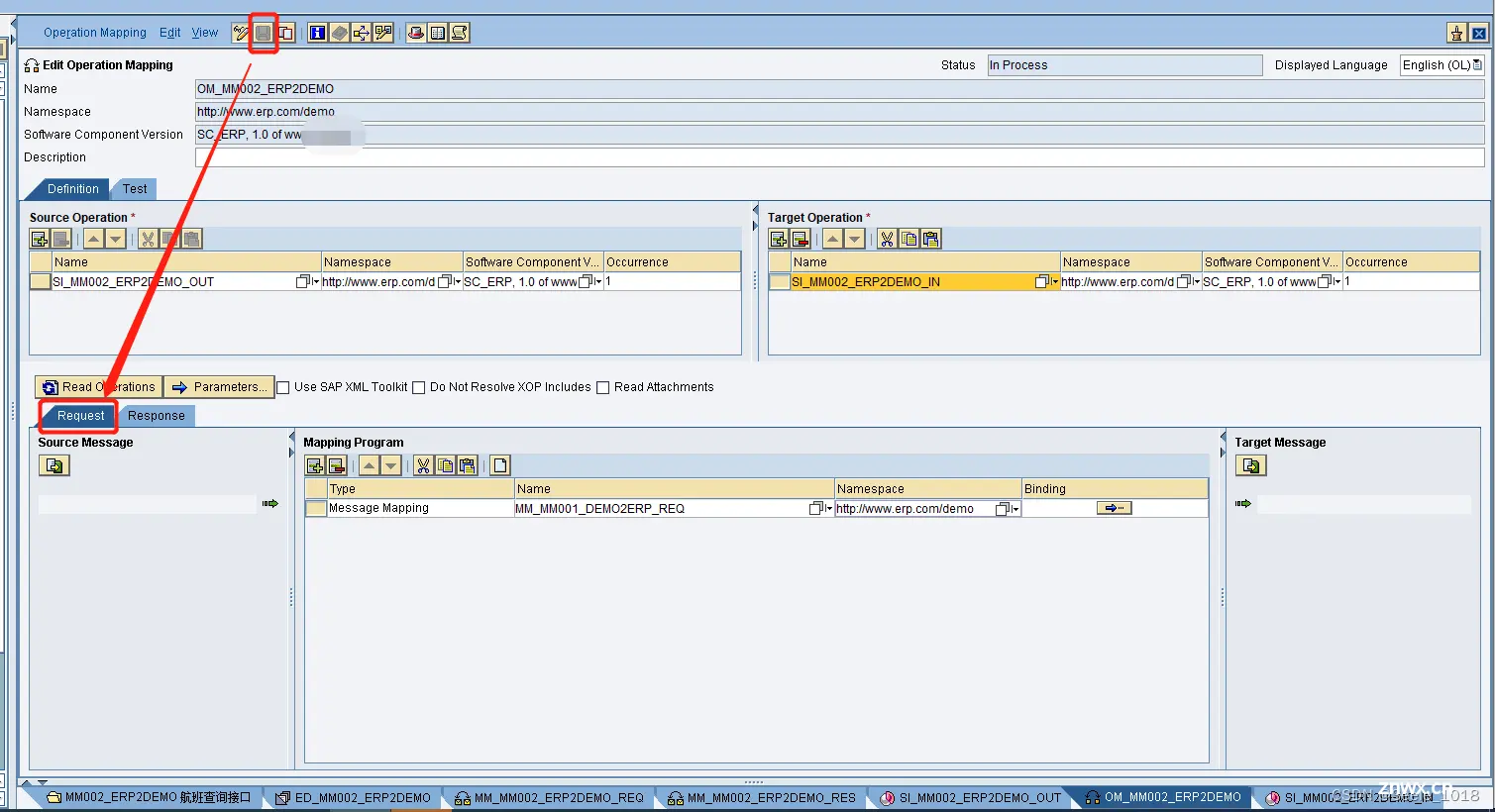The height and width of the screenshot is (812, 1495).
Task: Click the new blank page icon in Mapping Program
Action: coord(500,465)
